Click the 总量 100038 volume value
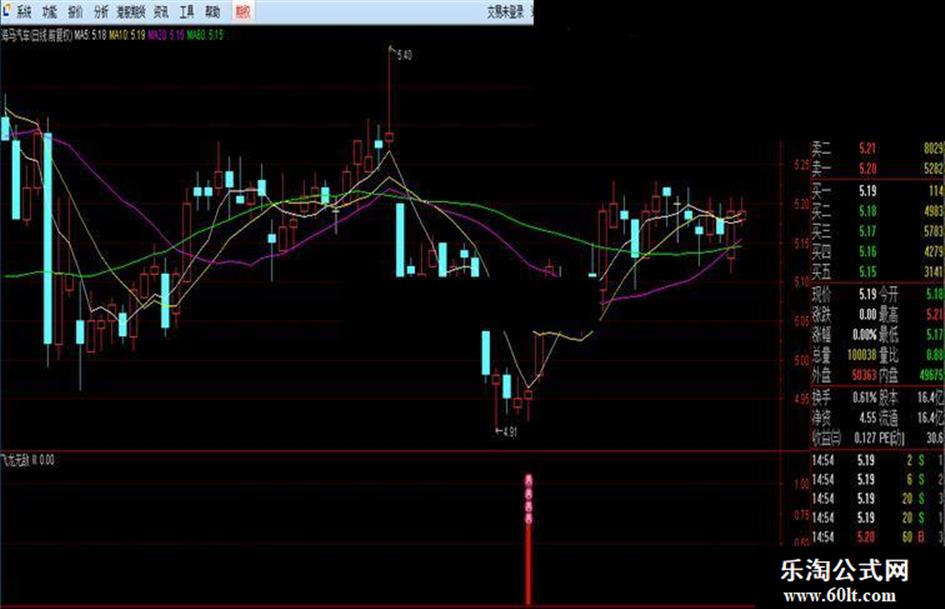This screenshot has width=945, height=609. tap(861, 355)
